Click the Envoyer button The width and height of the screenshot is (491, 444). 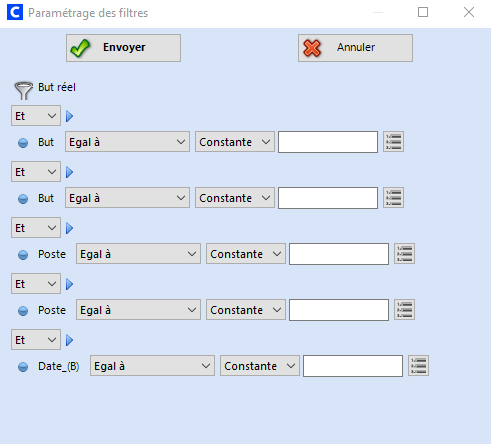tap(123, 48)
